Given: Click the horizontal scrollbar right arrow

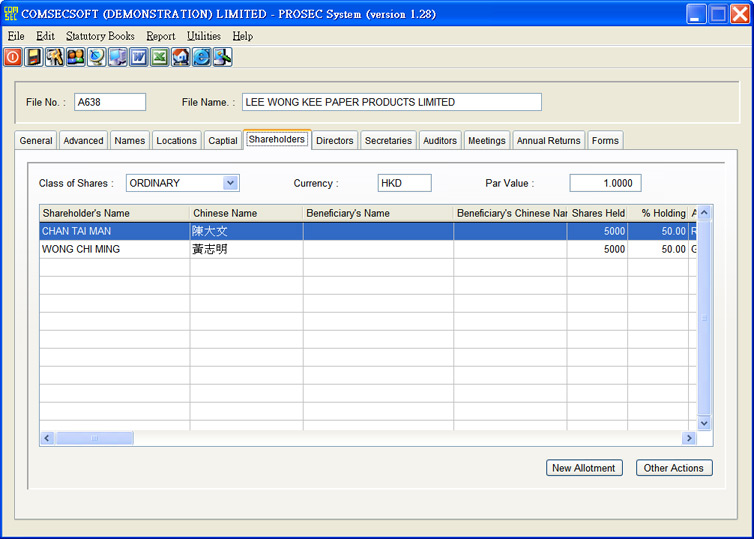Looking at the screenshot, I should click(x=689, y=438).
